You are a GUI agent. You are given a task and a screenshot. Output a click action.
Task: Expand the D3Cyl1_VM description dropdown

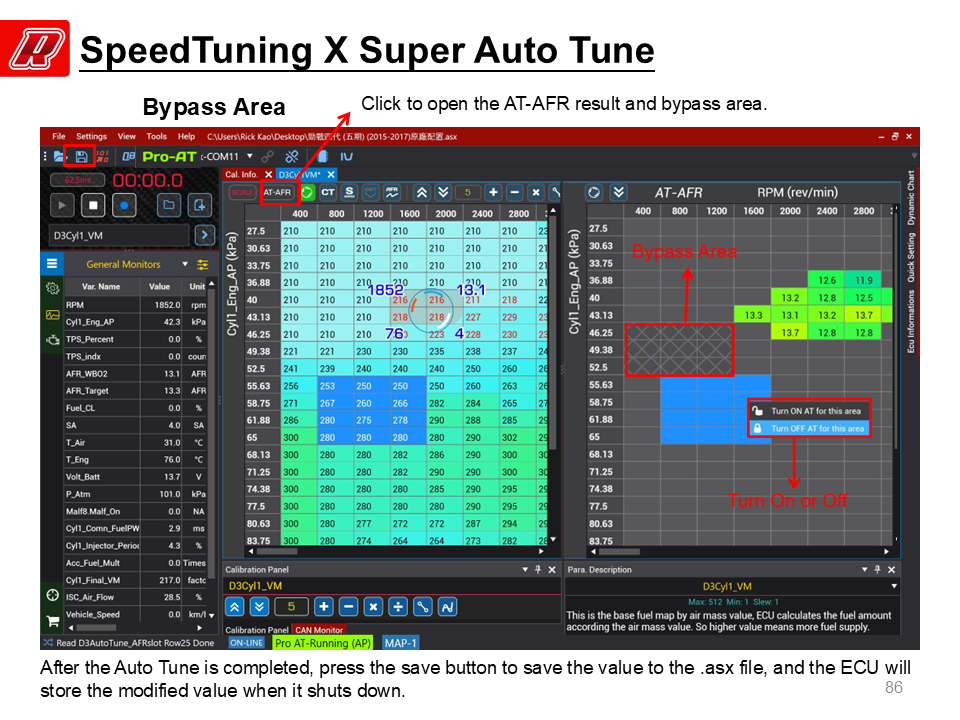click(x=894, y=587)
